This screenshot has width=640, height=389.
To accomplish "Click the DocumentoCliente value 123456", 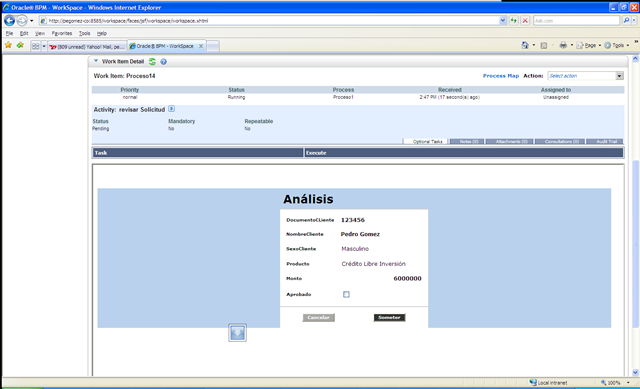I will pos(353,220).
